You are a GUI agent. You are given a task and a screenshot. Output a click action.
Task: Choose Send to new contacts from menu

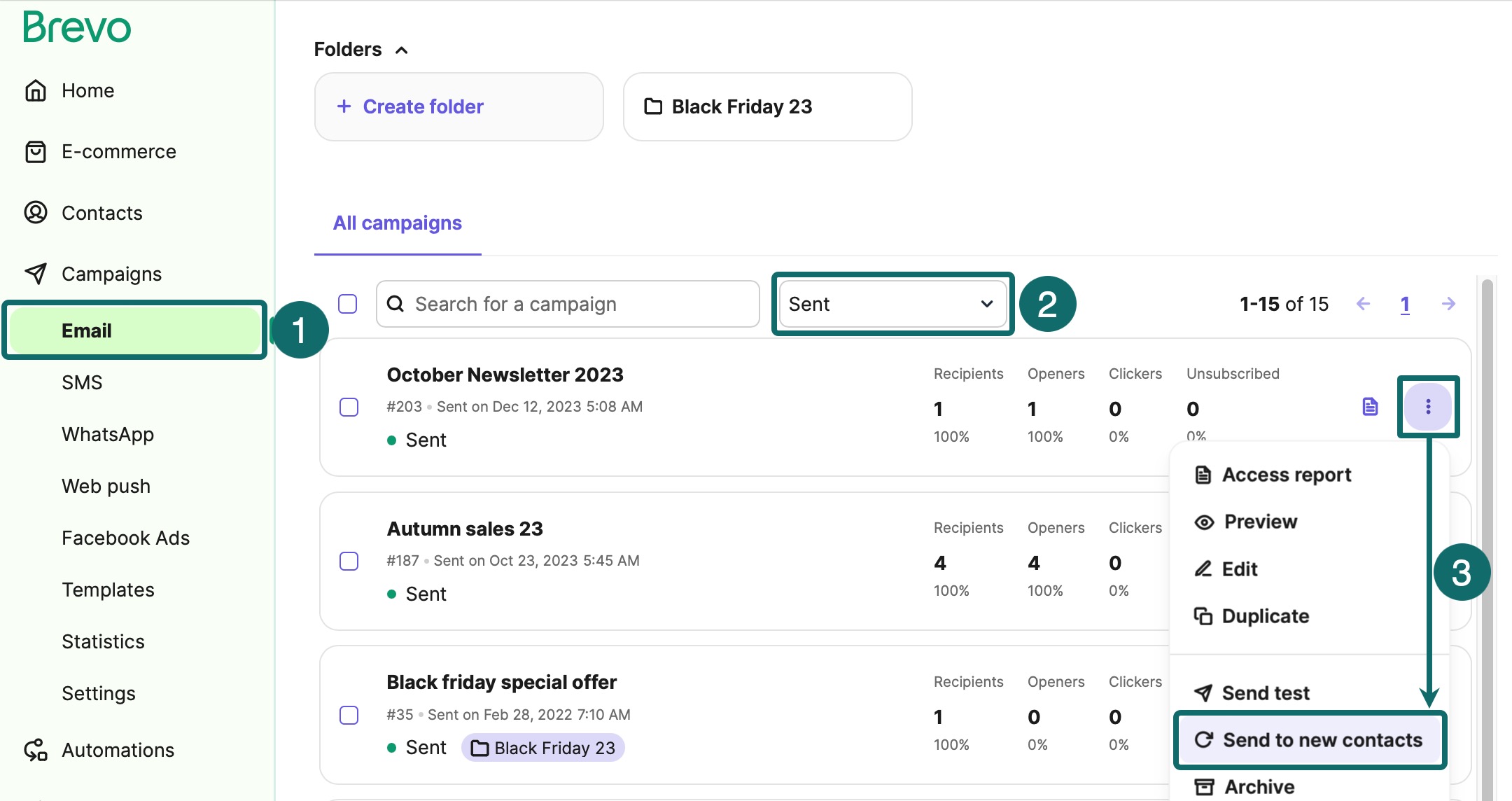pyautogui.click(x=1309, y=740)
